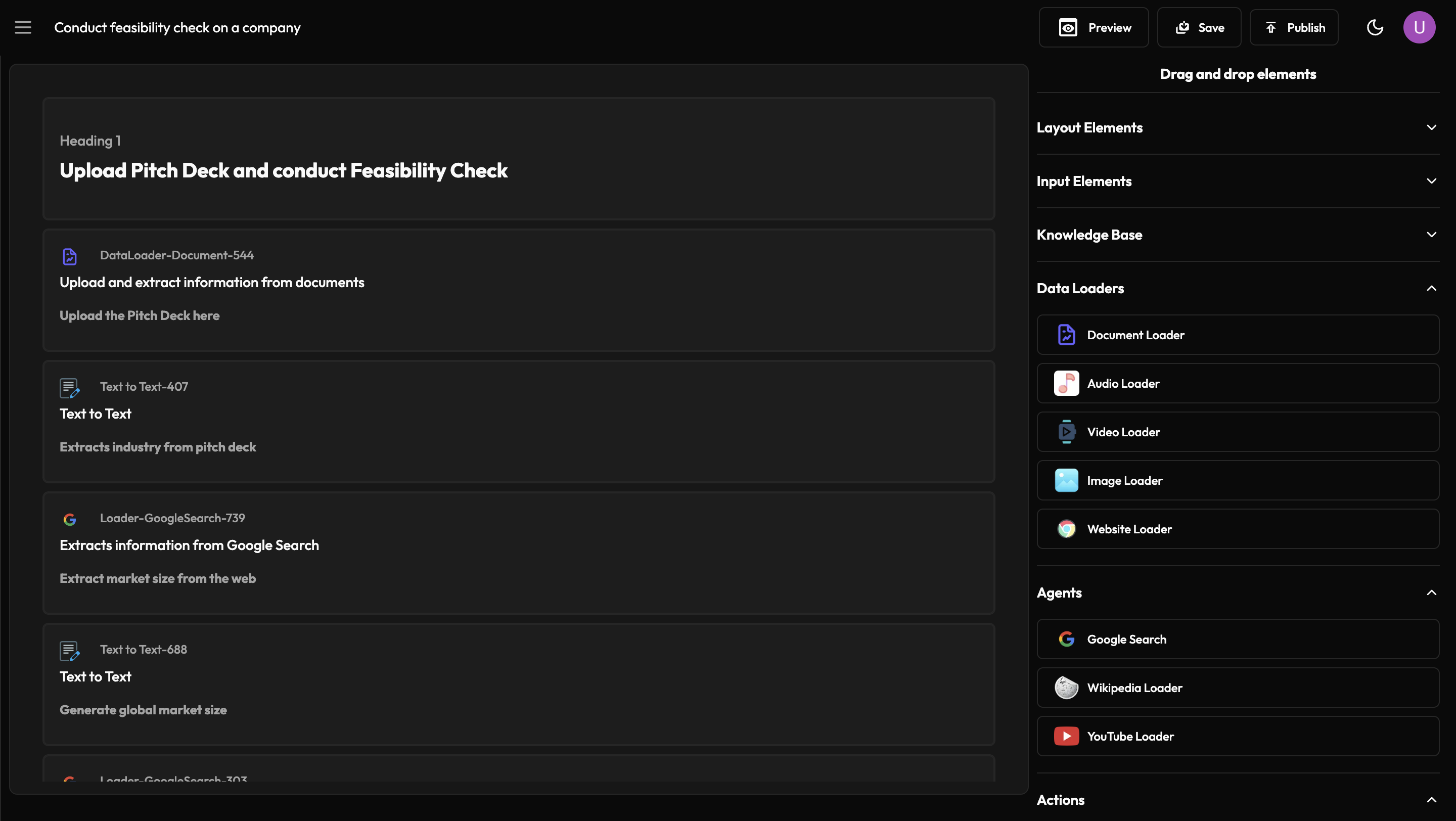Click the Video Loader play icon

pos(1066,432)
